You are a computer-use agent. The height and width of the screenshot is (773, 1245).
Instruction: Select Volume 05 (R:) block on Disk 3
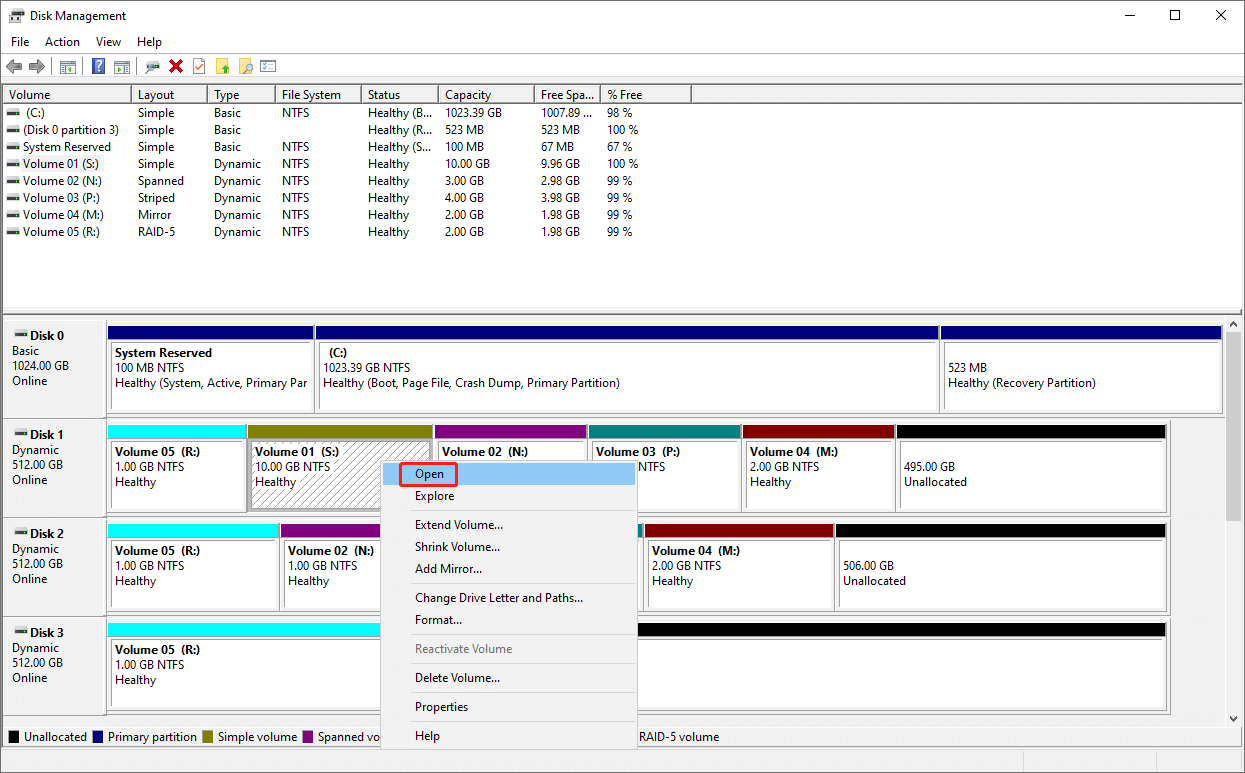(244, 666)
